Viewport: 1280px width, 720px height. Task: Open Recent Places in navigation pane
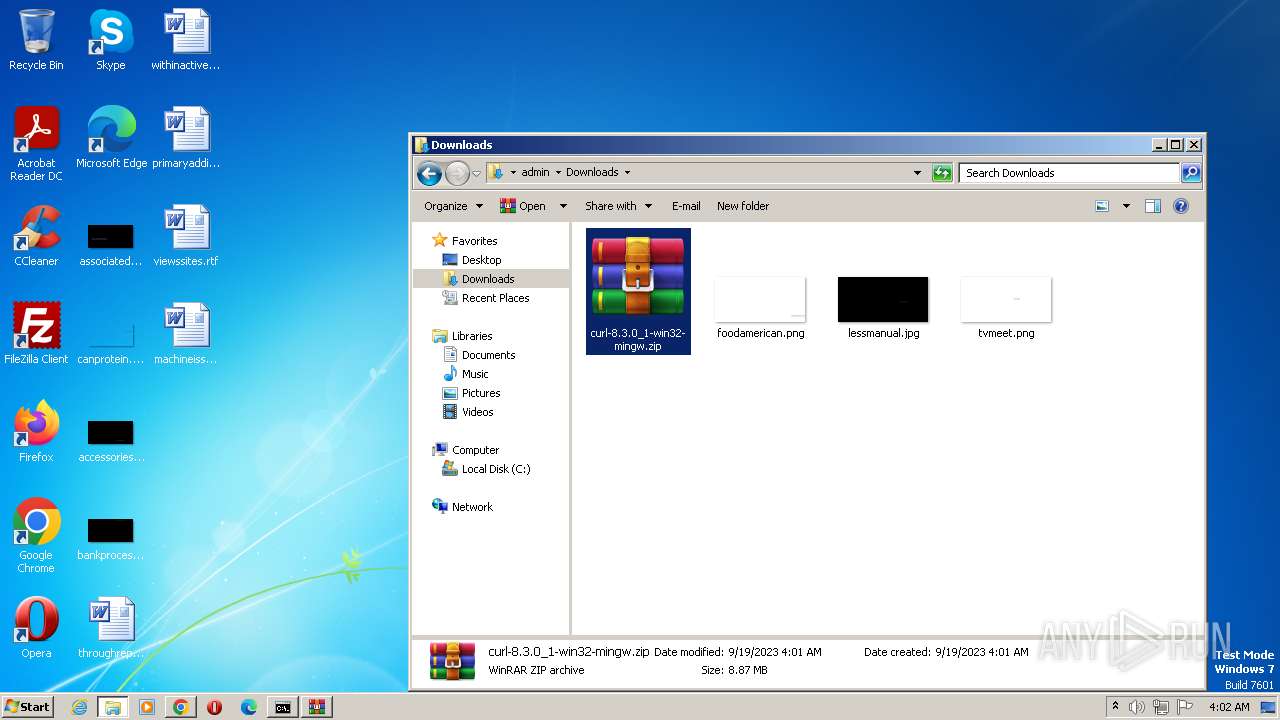pos(495,298)
